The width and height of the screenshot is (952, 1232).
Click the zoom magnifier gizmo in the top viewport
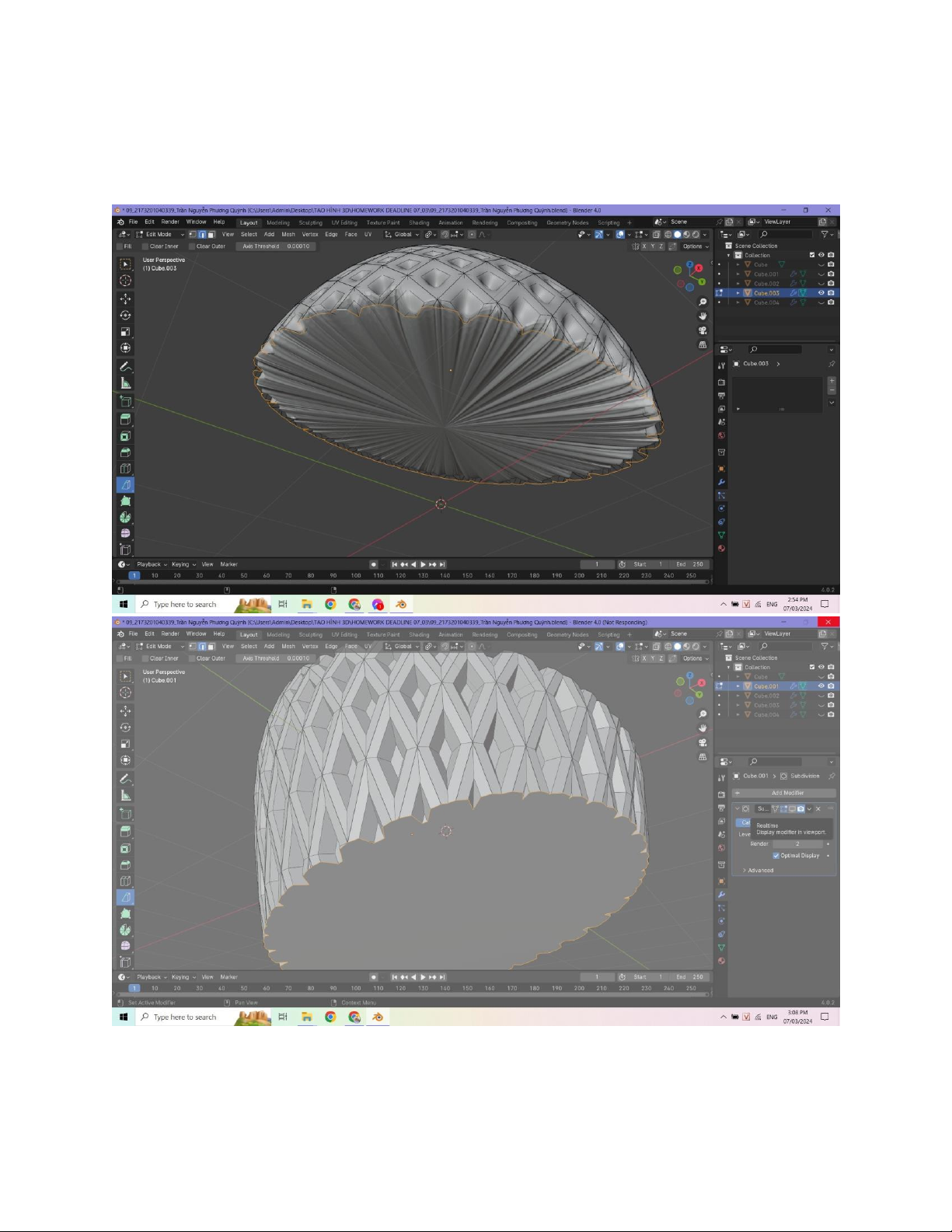coord(703,302)
